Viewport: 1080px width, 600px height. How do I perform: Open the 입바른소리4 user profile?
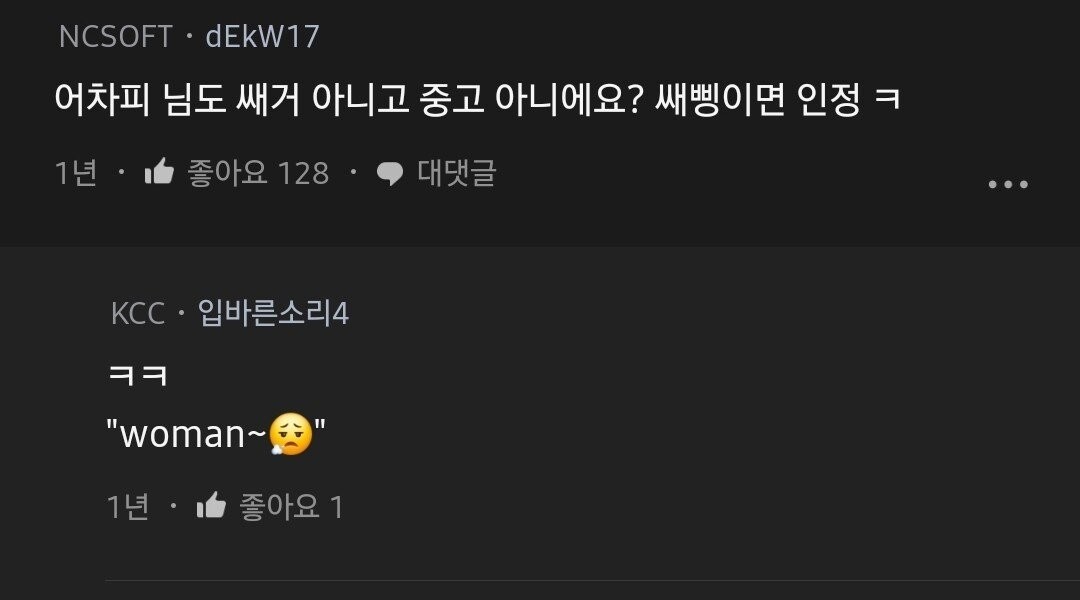[273, 314]
